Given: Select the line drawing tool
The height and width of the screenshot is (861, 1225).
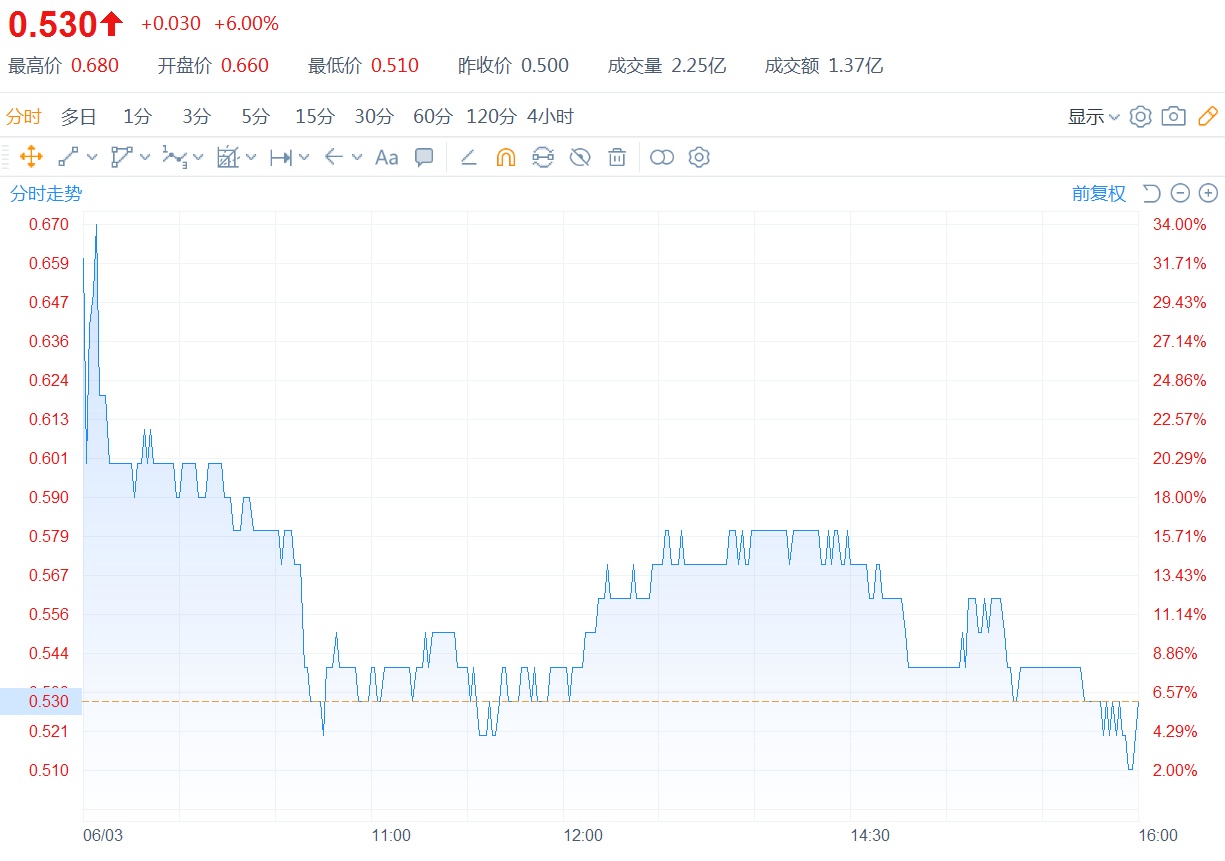Looking at the screenshot, I should coord(68,157).
